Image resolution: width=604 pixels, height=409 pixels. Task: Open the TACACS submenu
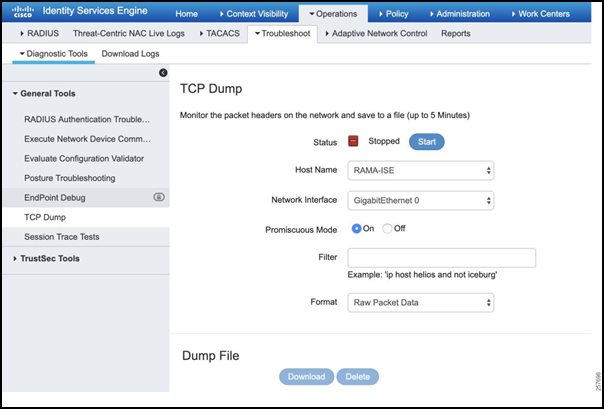pyautogui.click(x=220, y=34)
